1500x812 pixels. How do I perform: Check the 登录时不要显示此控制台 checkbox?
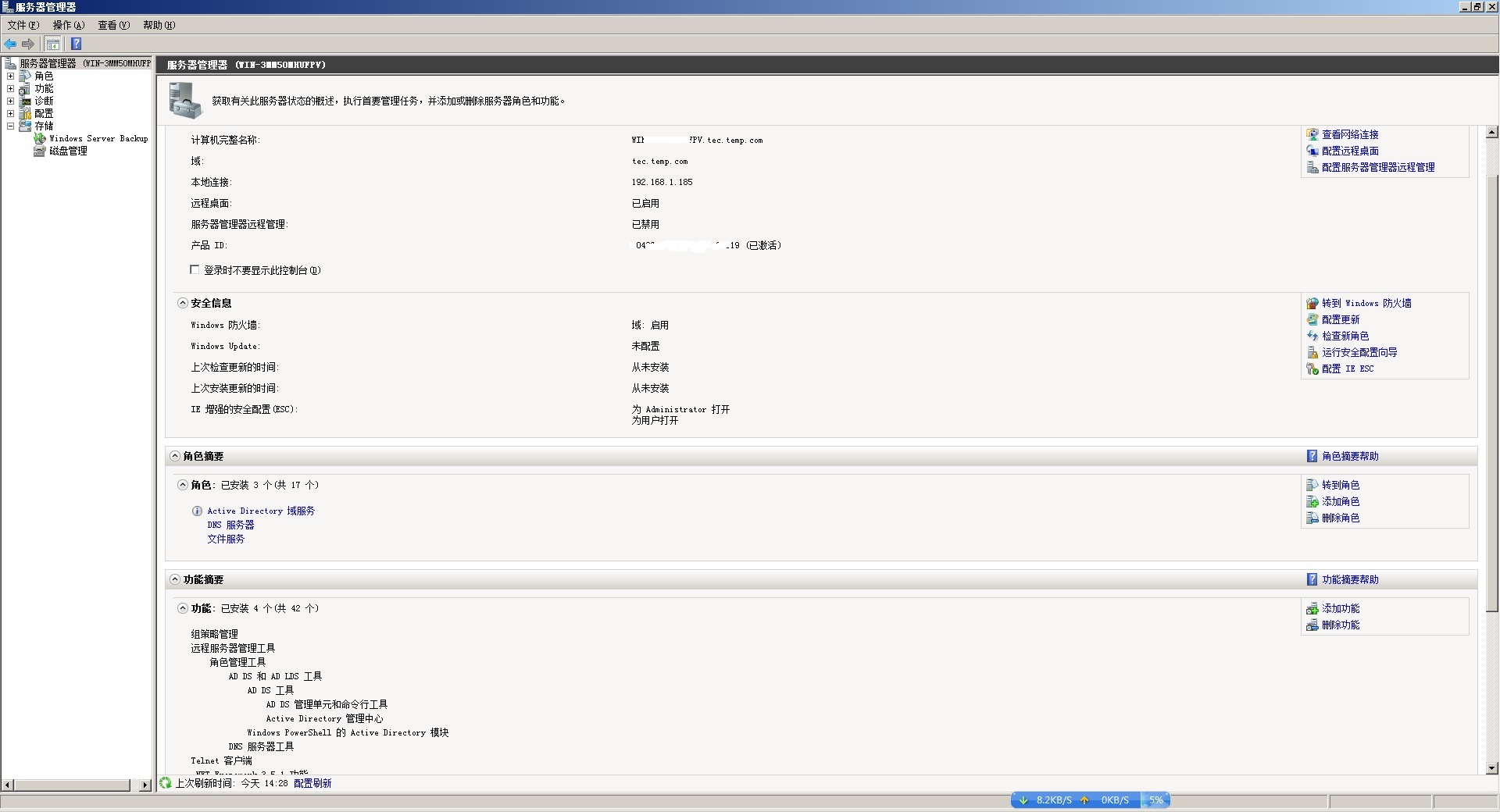[195, 269]
